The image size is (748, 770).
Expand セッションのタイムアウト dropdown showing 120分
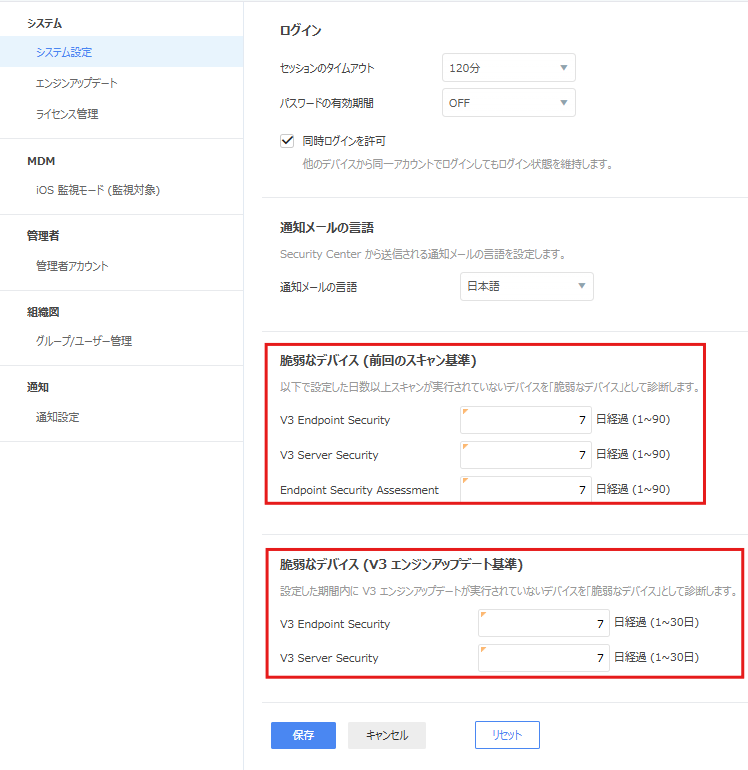coord(509,68)
